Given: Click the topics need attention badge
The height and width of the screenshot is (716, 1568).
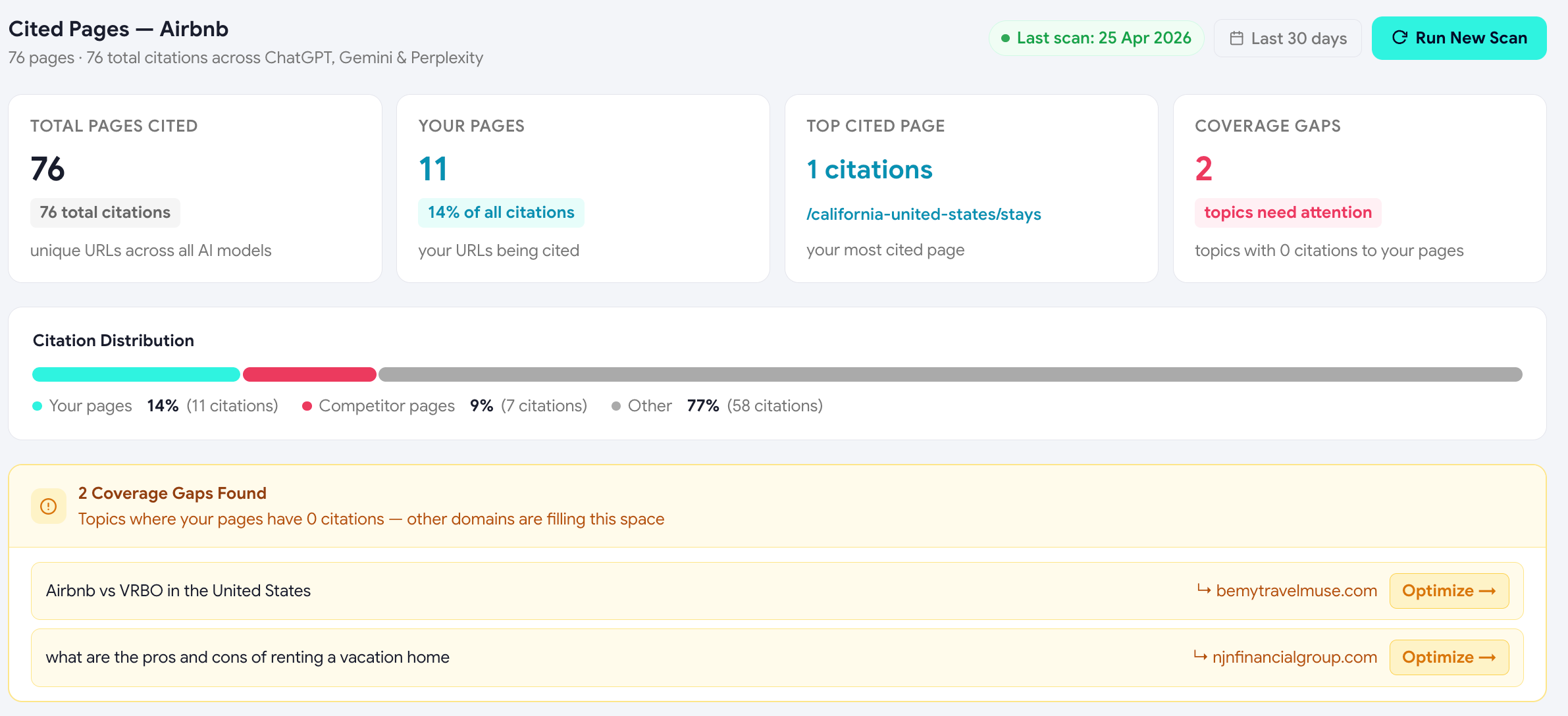Looking at the screenshot, I should (x=1288, y=213).
